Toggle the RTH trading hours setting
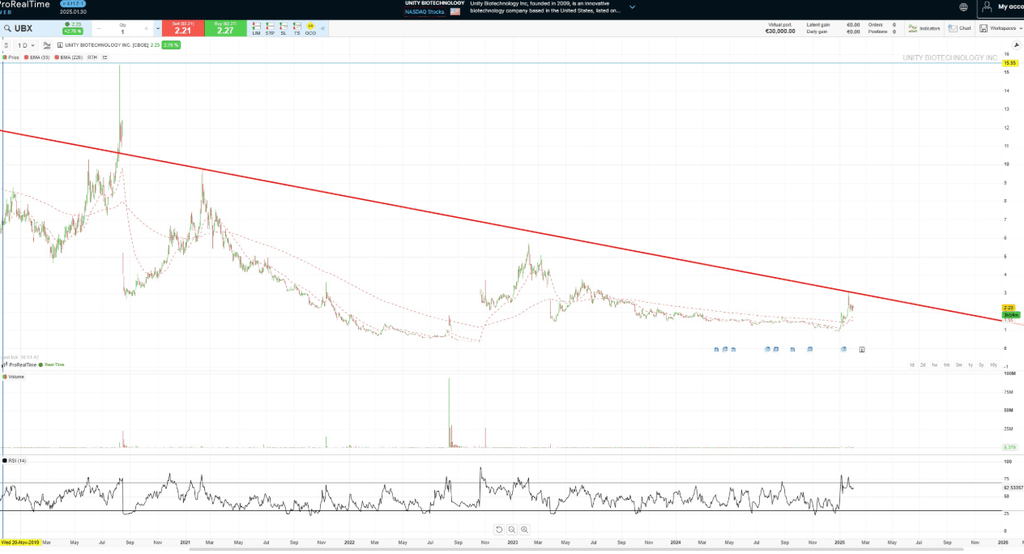This screenshot has height=554, width=1024. tap(92, 58)
